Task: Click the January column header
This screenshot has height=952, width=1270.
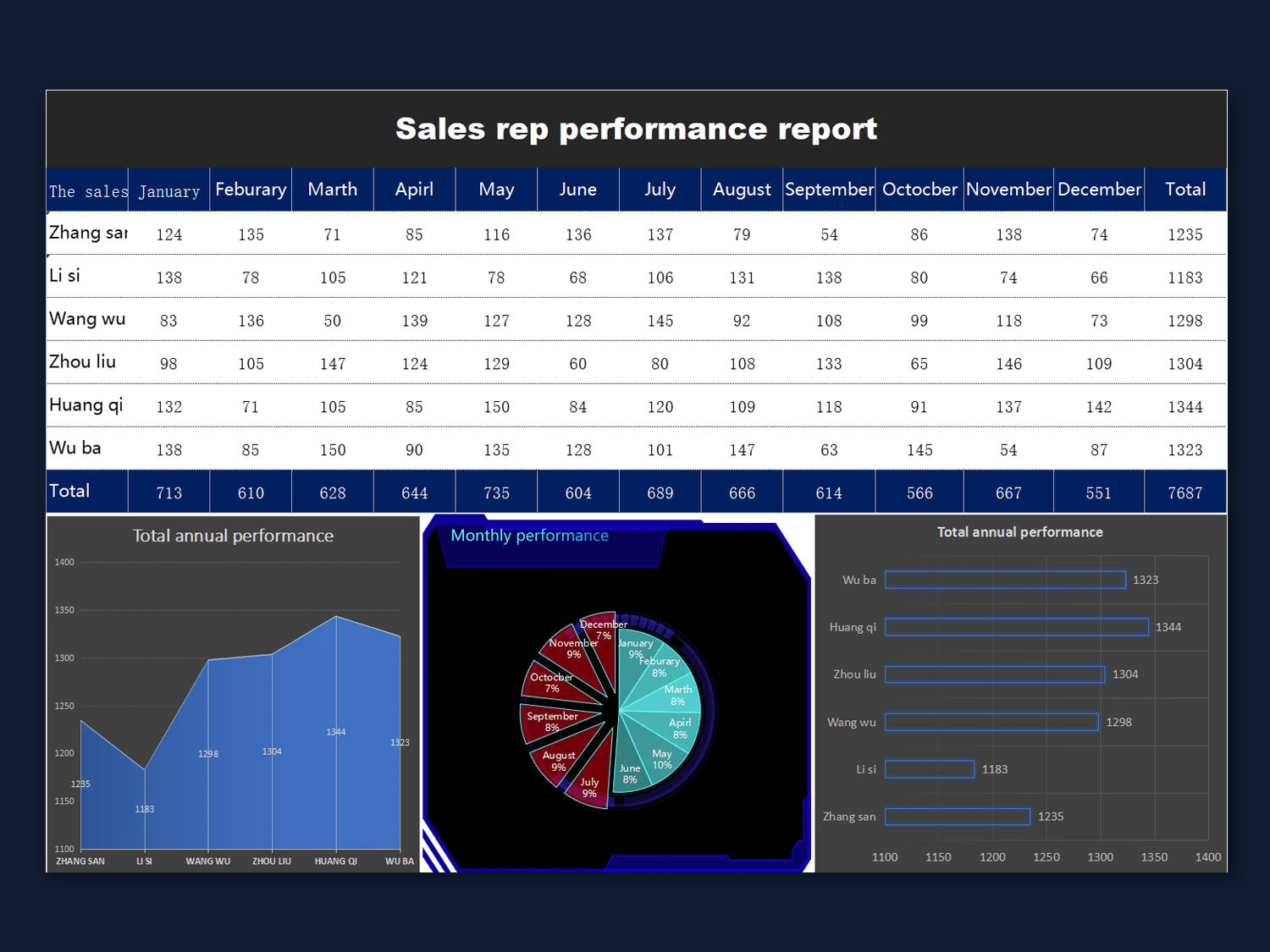Action: click(x=168, y=190)
